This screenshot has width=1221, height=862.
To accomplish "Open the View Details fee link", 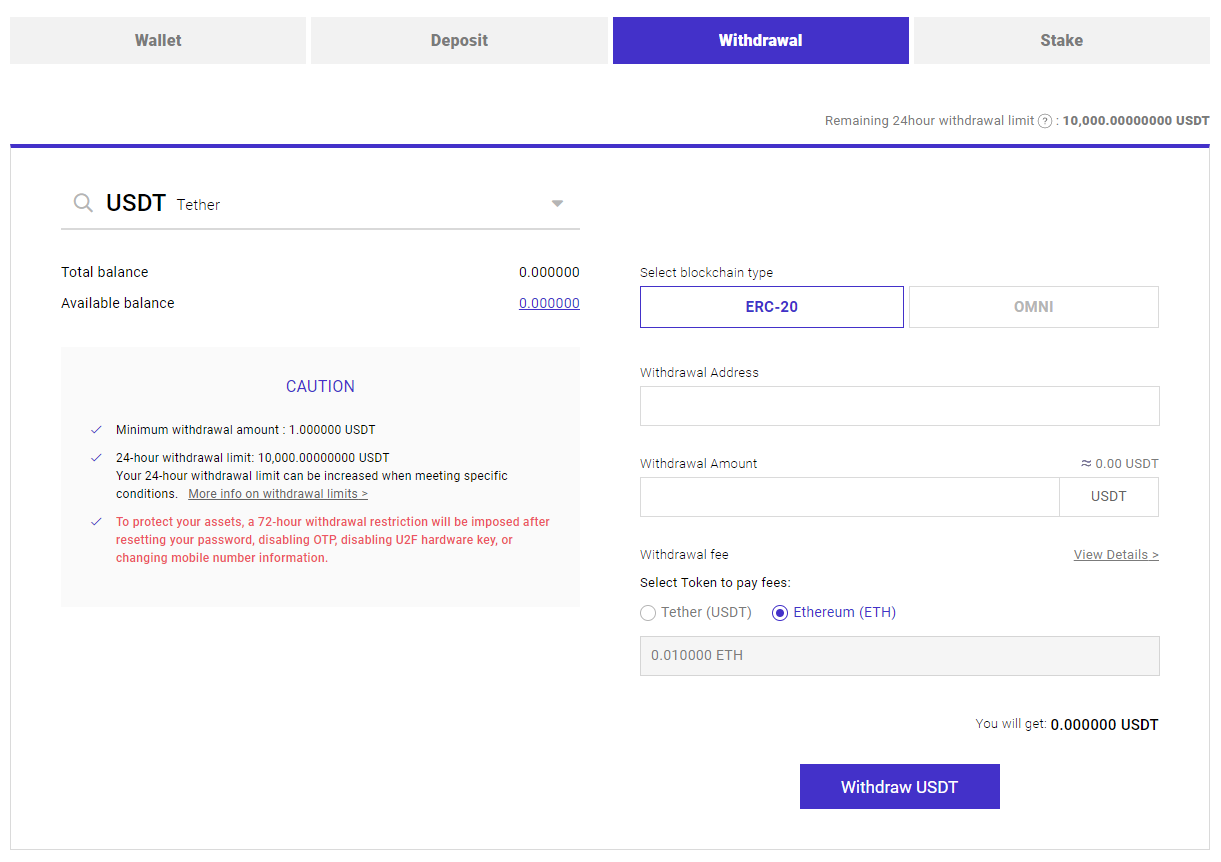I will tap(1116, 555).
